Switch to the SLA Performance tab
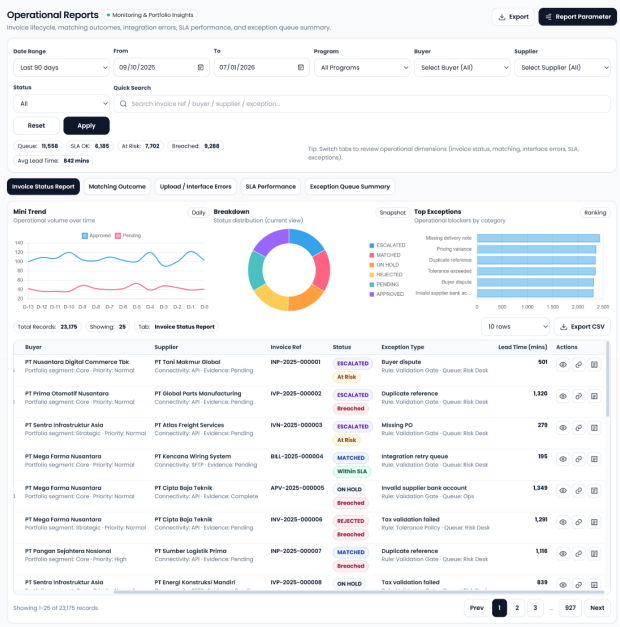 (x=270, y=186)
